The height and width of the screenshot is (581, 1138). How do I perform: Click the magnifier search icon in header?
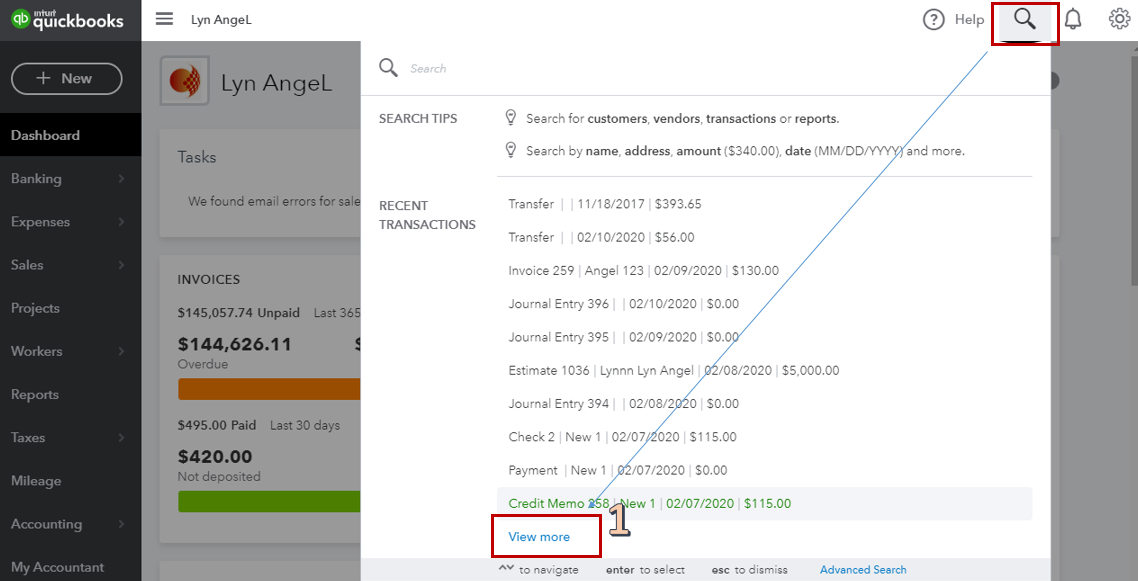[1025, 20]
